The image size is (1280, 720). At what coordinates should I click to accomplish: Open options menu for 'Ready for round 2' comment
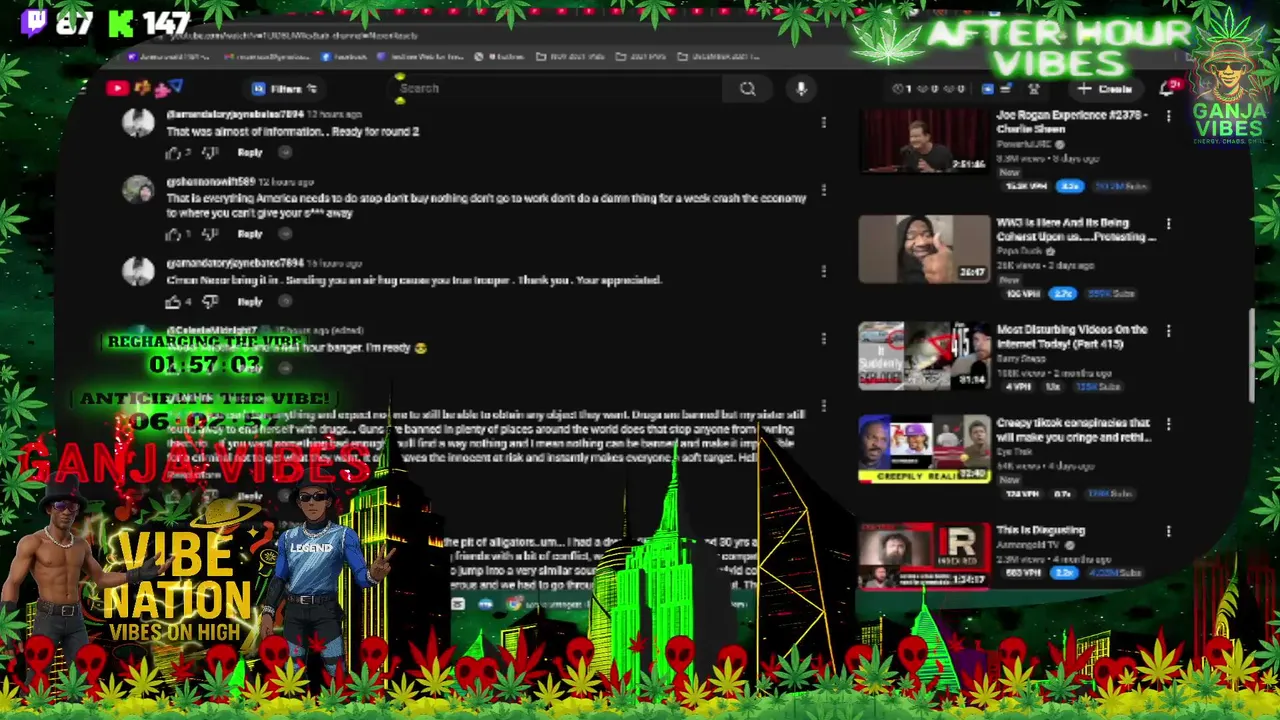coord(823,122)
